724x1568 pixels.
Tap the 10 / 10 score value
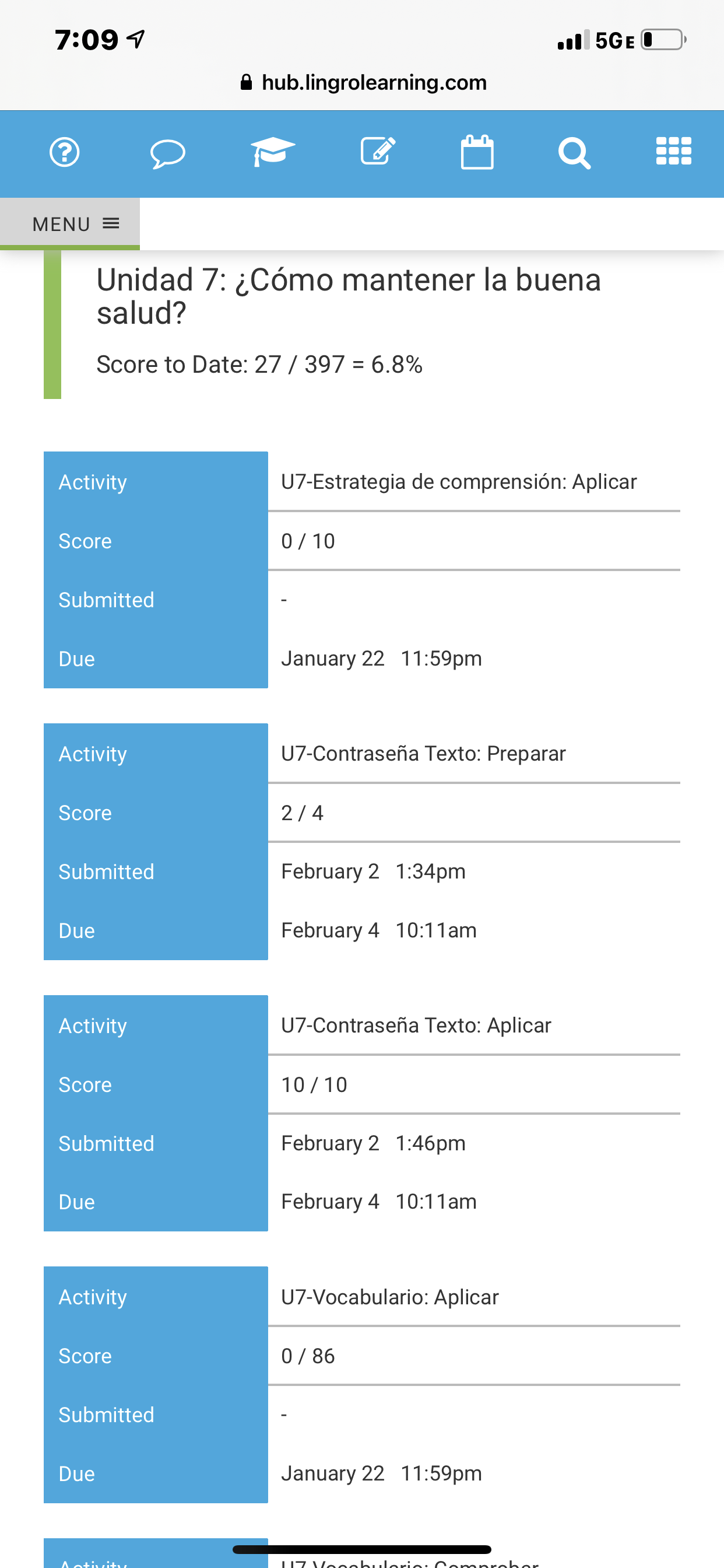click(x=314, y=1084)
